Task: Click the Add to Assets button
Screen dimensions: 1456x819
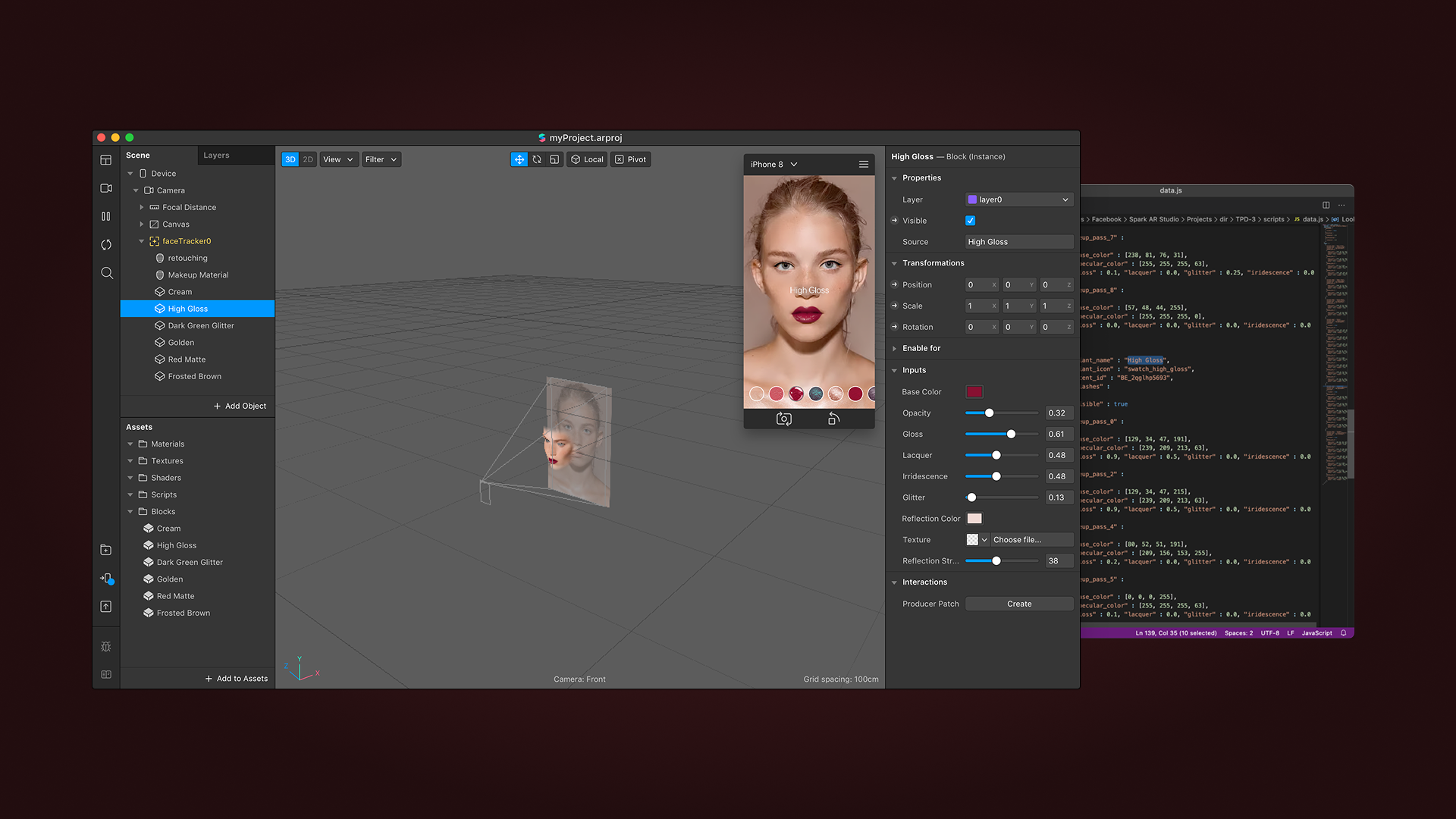Action: click(237, 679)
